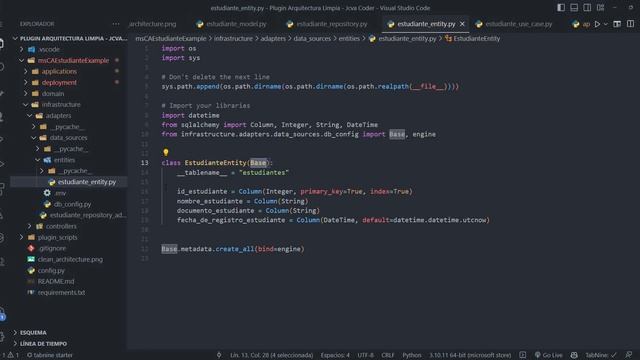Switch to architecture.png tab
The image size is (640, 360).
click(153, 24)
